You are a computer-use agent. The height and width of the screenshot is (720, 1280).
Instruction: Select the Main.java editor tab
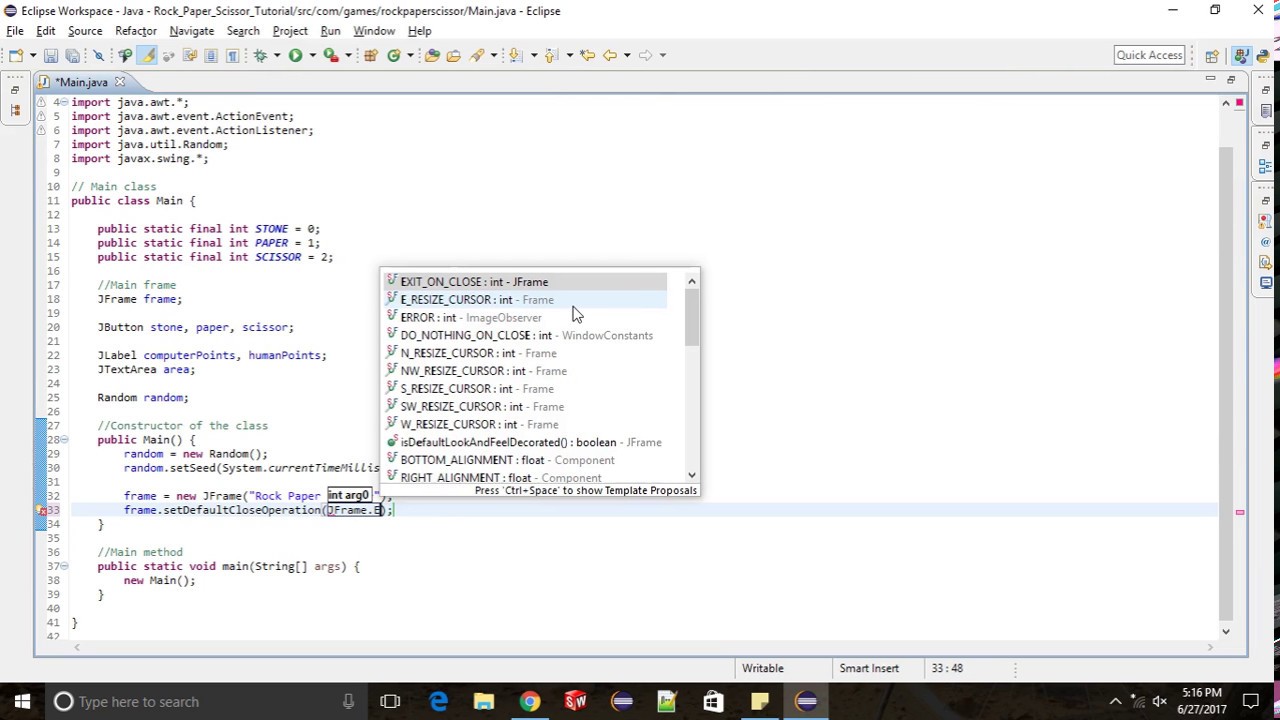[x=80, y=82]
